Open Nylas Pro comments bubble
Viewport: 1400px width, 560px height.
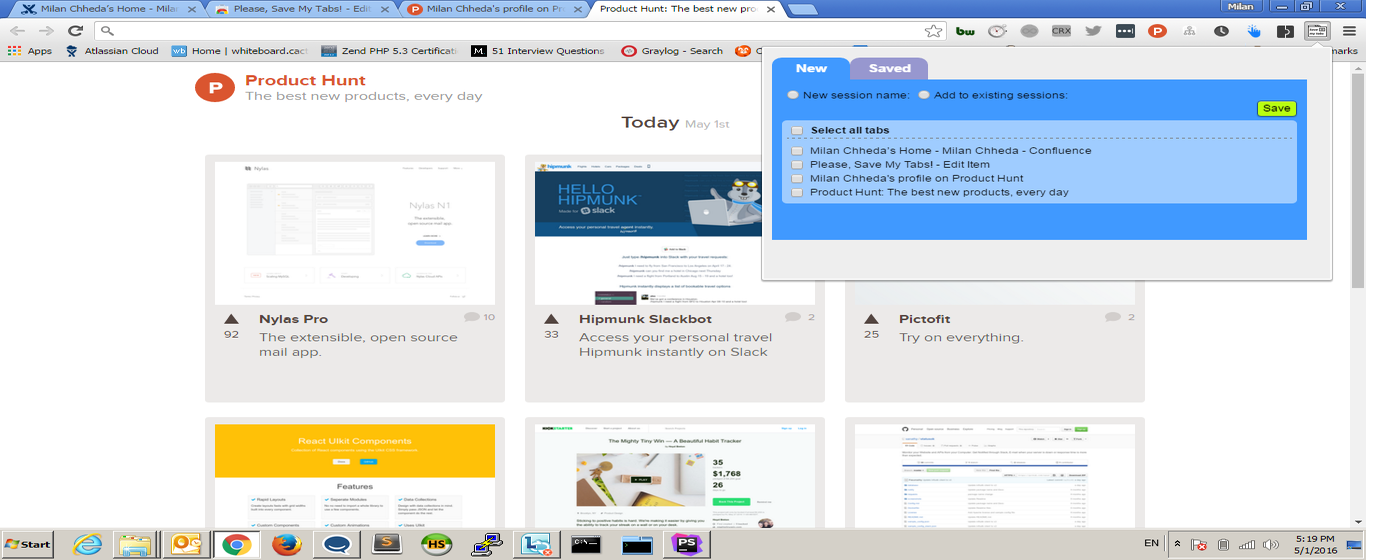click(x=472, y=317)
